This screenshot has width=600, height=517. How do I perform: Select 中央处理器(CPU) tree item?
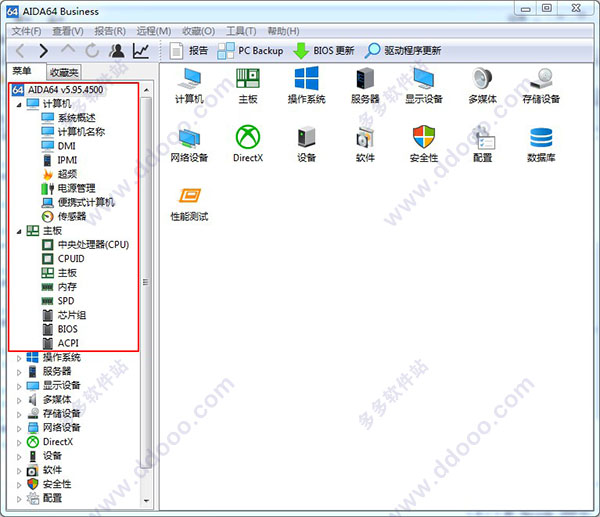click(x=85, y=245)
